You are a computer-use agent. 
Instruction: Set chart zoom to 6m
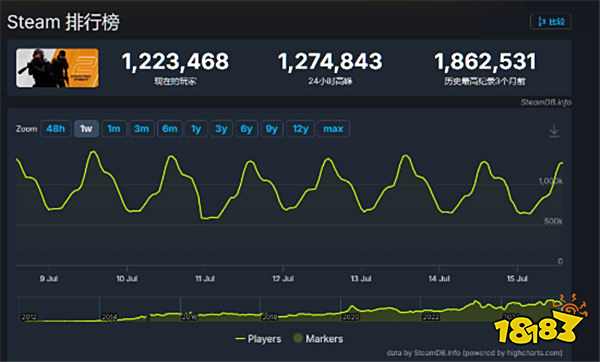(x=170, y=129)
